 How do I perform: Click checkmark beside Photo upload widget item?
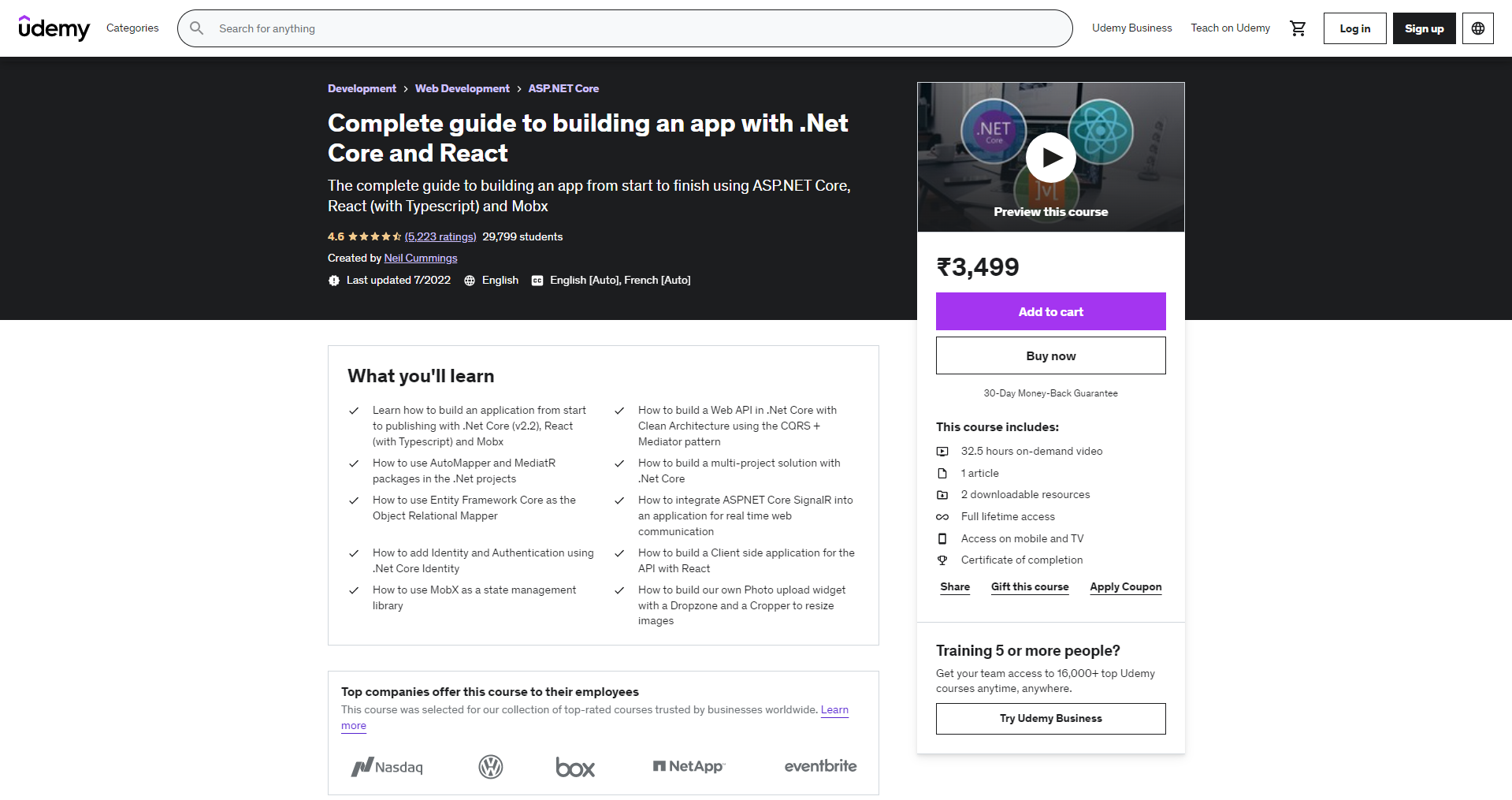point(619,590)
